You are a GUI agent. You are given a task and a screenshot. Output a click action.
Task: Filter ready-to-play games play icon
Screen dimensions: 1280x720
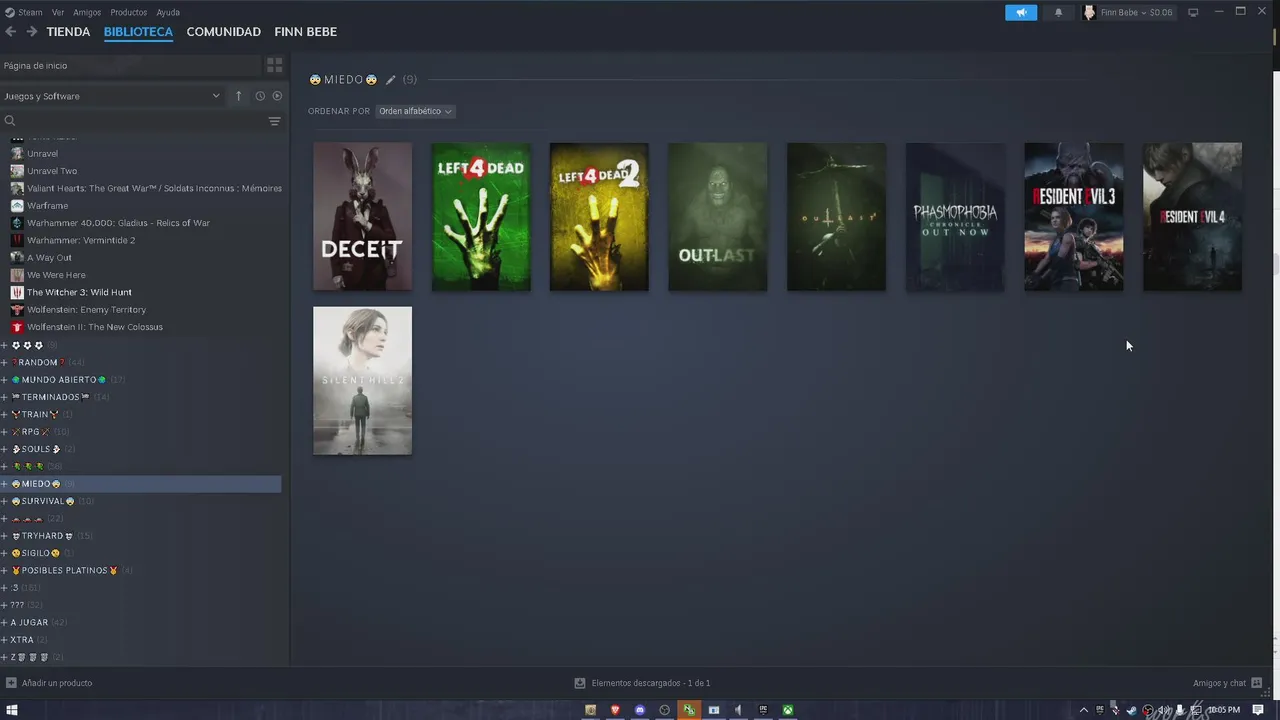[x=277, y=96]
